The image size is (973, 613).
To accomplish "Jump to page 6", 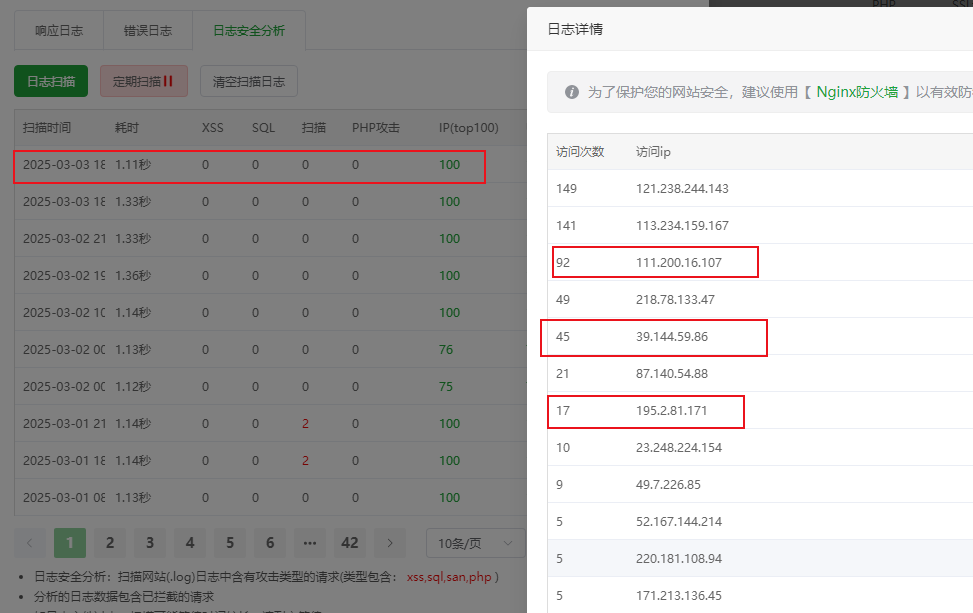I will click(x=270, y=543).
